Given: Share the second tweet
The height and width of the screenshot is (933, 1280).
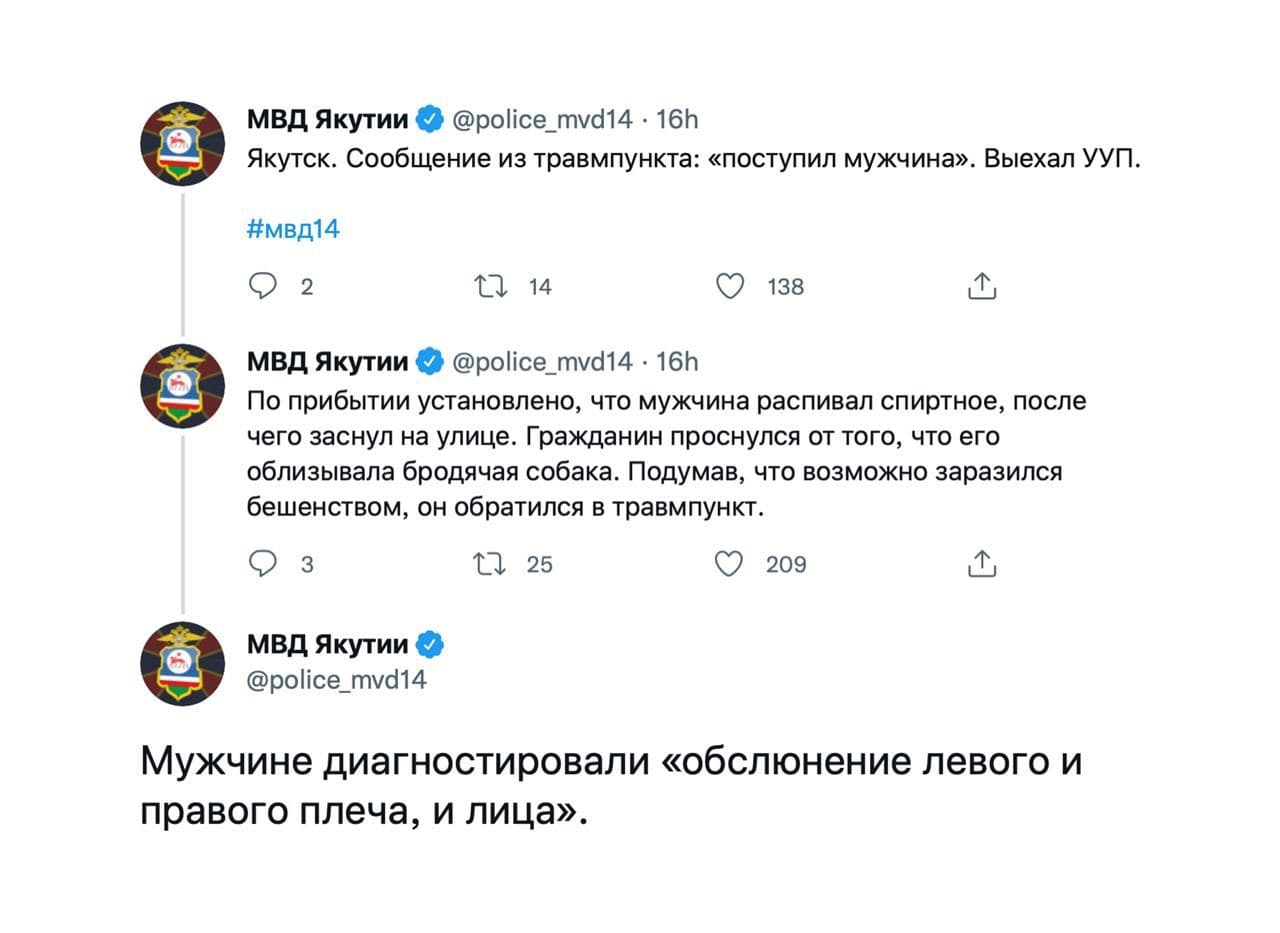Looking at the screenshot, I should (x=983, y=564).
